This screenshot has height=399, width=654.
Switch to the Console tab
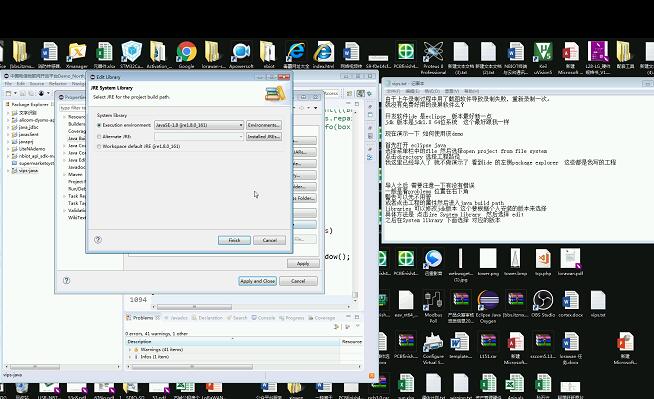(263, 318)
